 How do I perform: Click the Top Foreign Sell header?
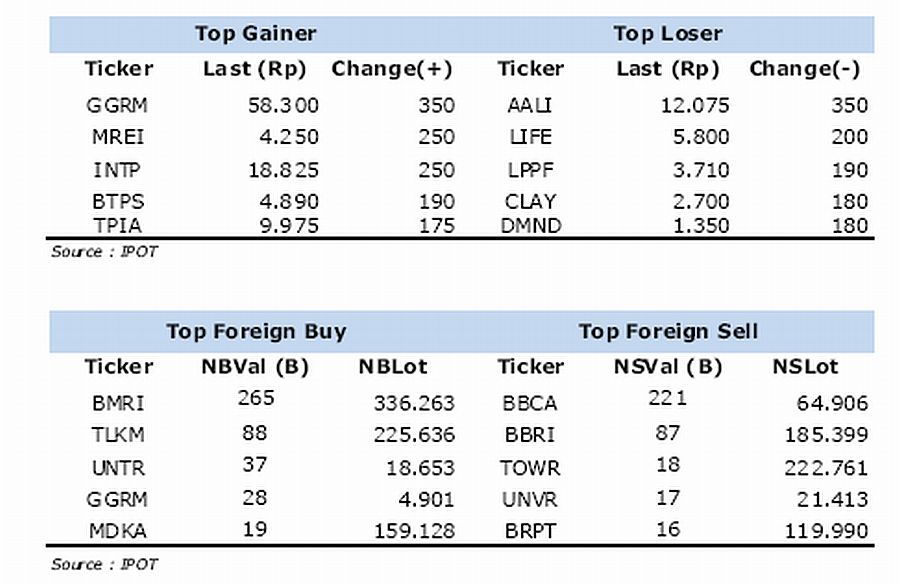click(x=668, y=331)
